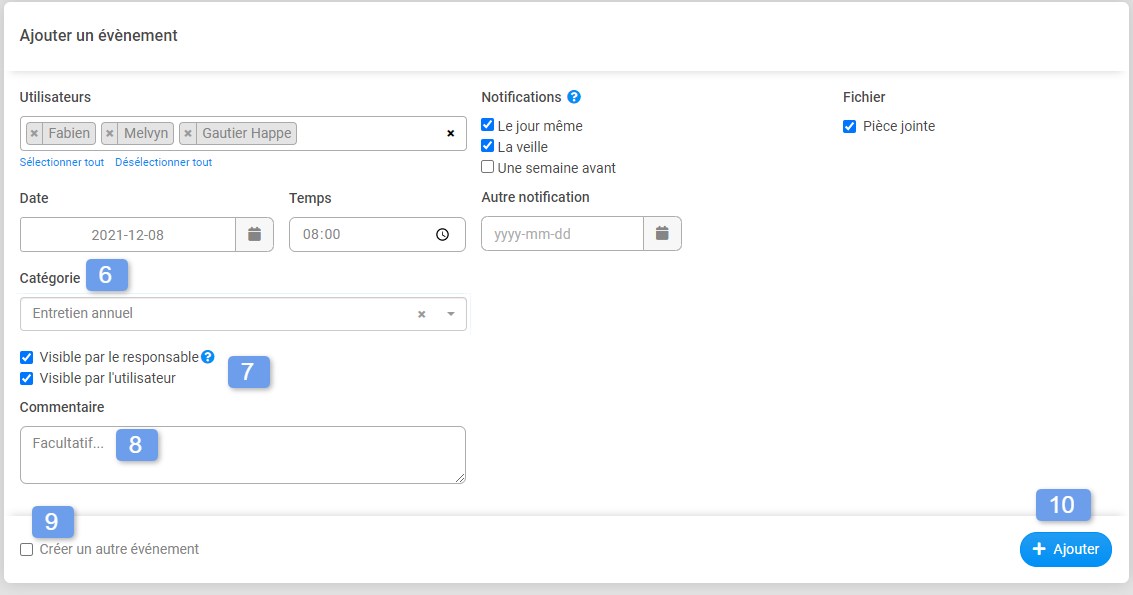1133x595 pixels.
Task: Check Créer un autre événement
Action: (27, 549)
